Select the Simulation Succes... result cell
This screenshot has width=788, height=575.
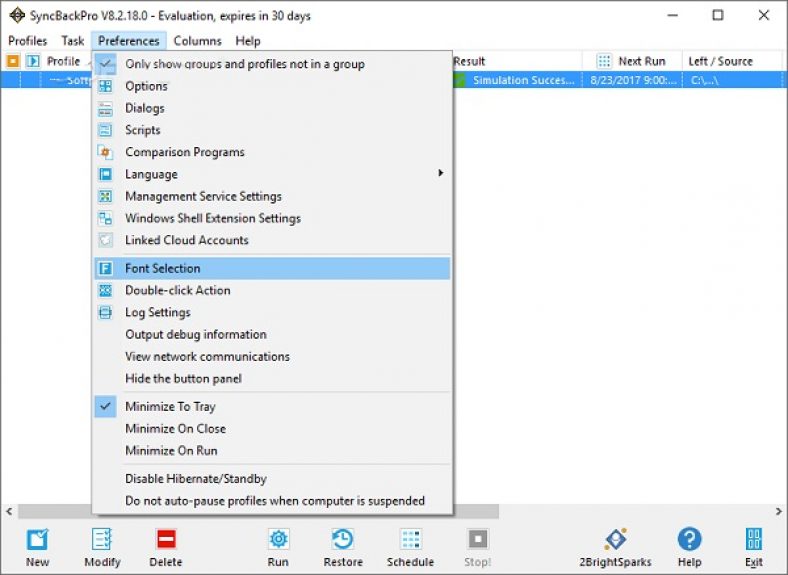(x=518, y=80)
